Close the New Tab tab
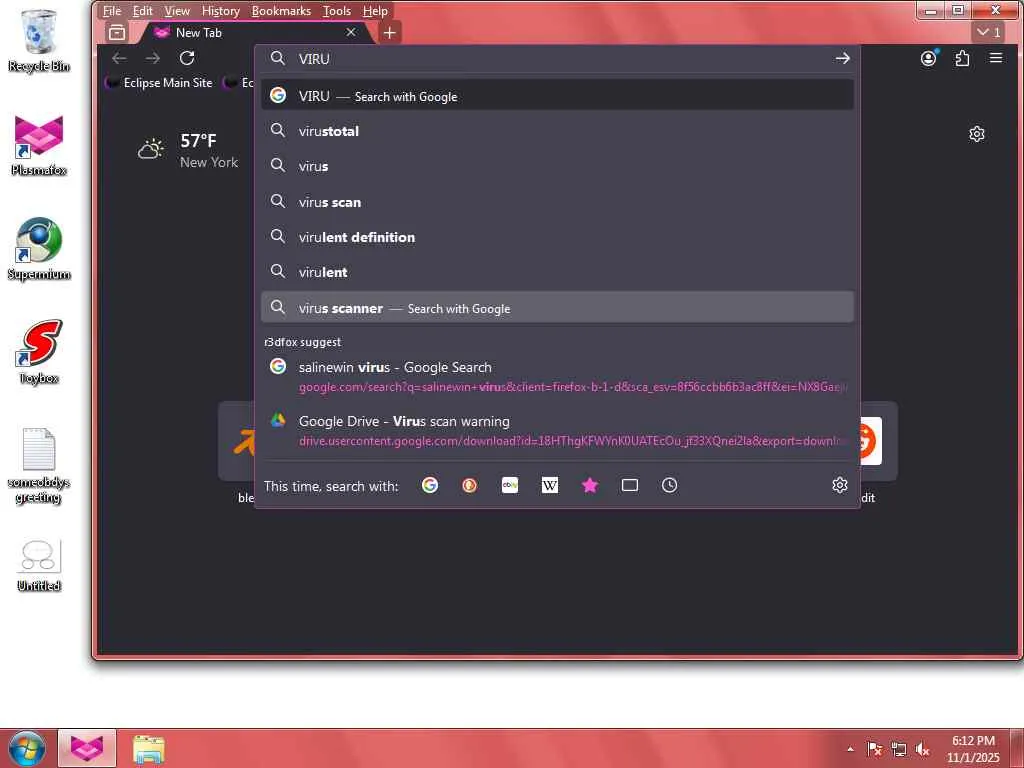Viewport: 1024px width, 768px height. (x=351, y=32)
